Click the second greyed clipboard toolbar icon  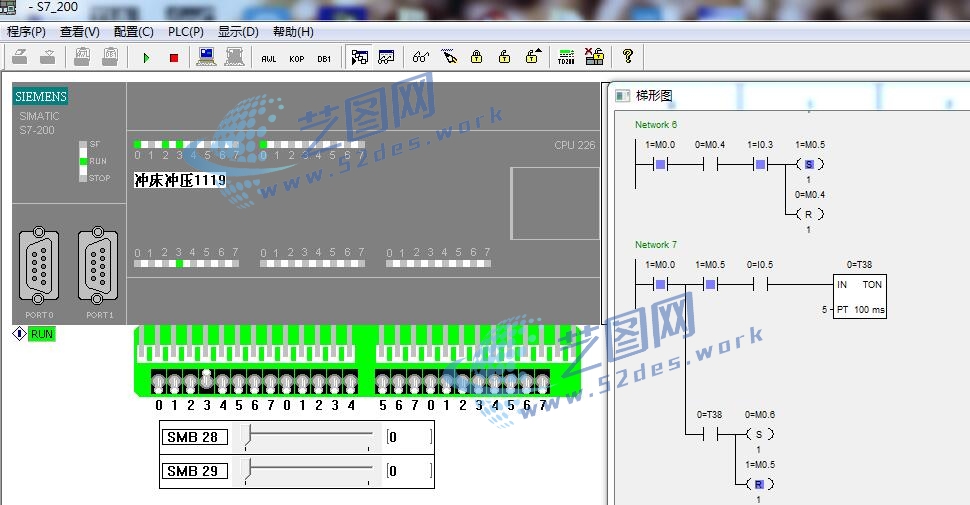(x=110, y=57)
